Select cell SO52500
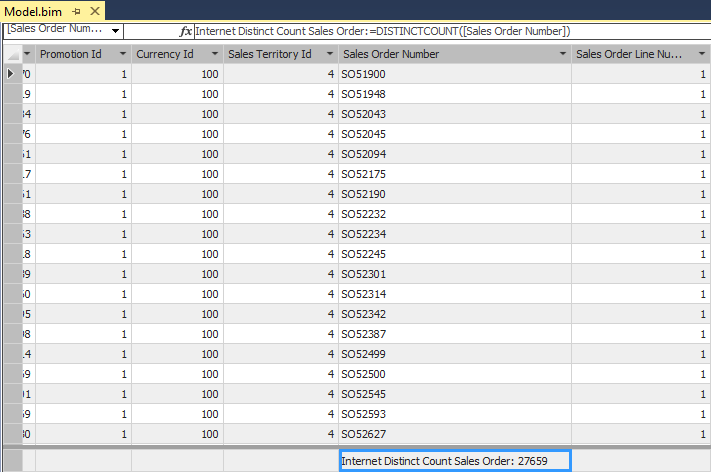The image size is (711, 472). click(455, 374)
